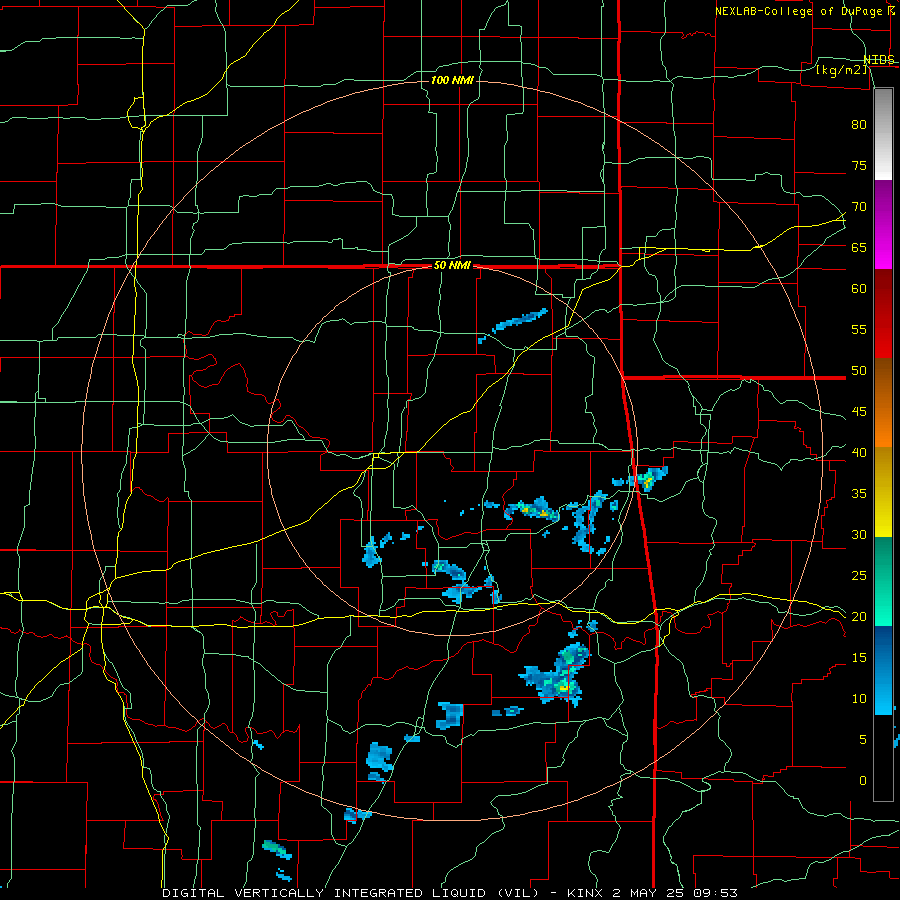
Task: Click the legend value 25
Action: pyautogui.click(x=859, y=576)
